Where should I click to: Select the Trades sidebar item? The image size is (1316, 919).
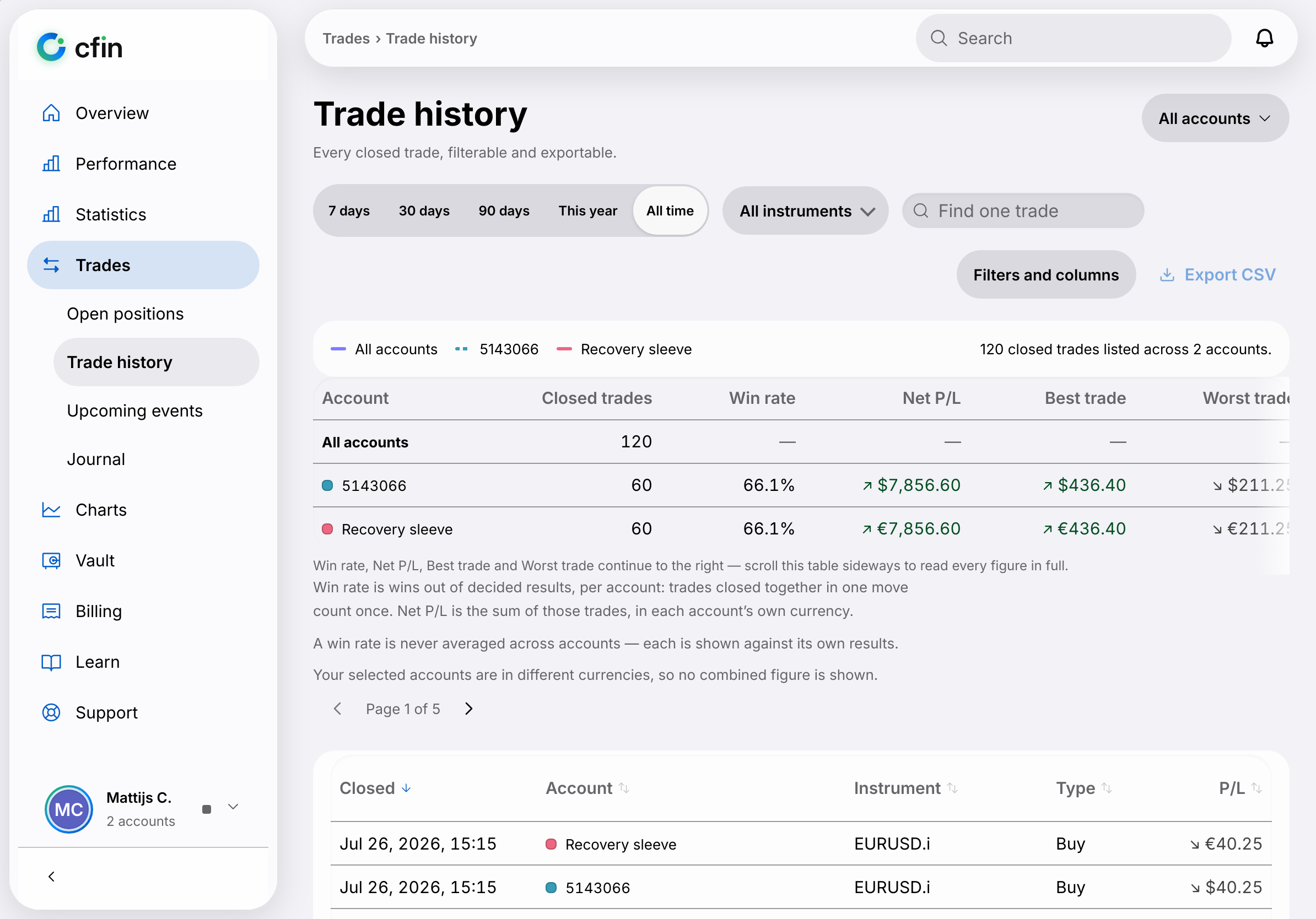click(143, 265)
